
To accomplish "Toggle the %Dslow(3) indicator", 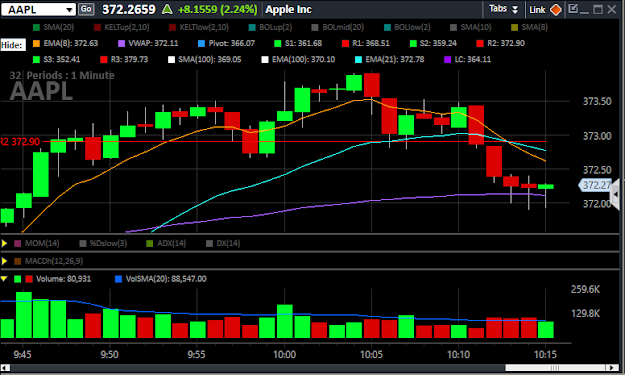I will click(103, 243).
